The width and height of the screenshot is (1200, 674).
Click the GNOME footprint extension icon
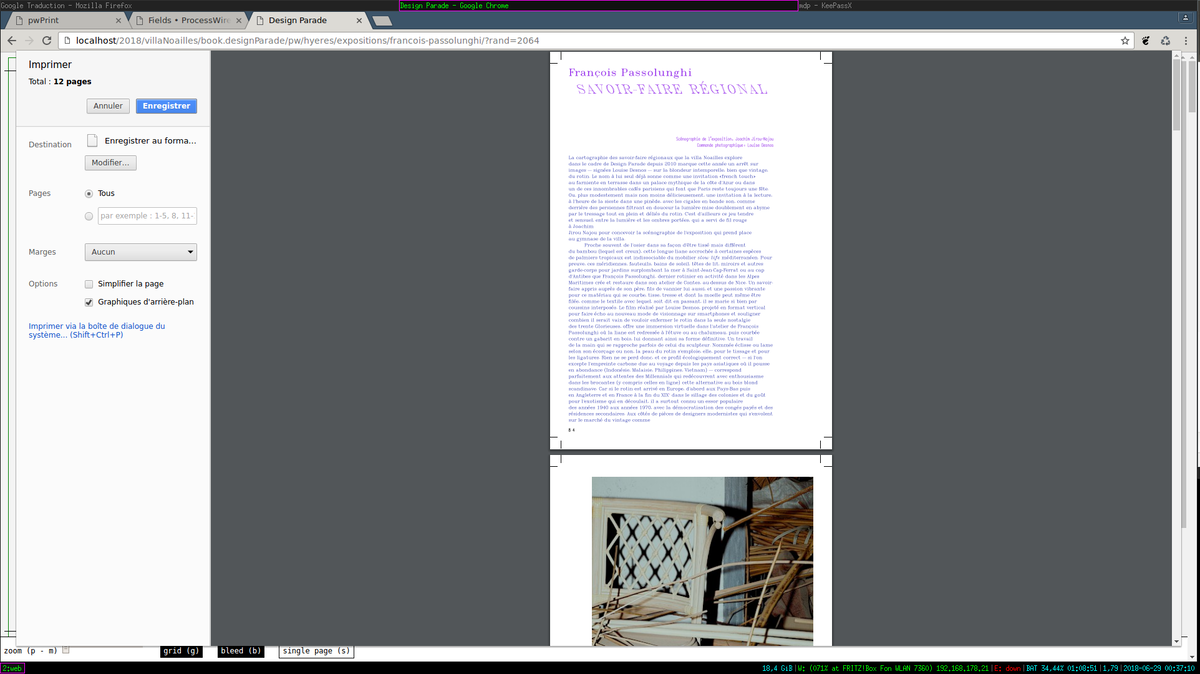[1146, 41]
